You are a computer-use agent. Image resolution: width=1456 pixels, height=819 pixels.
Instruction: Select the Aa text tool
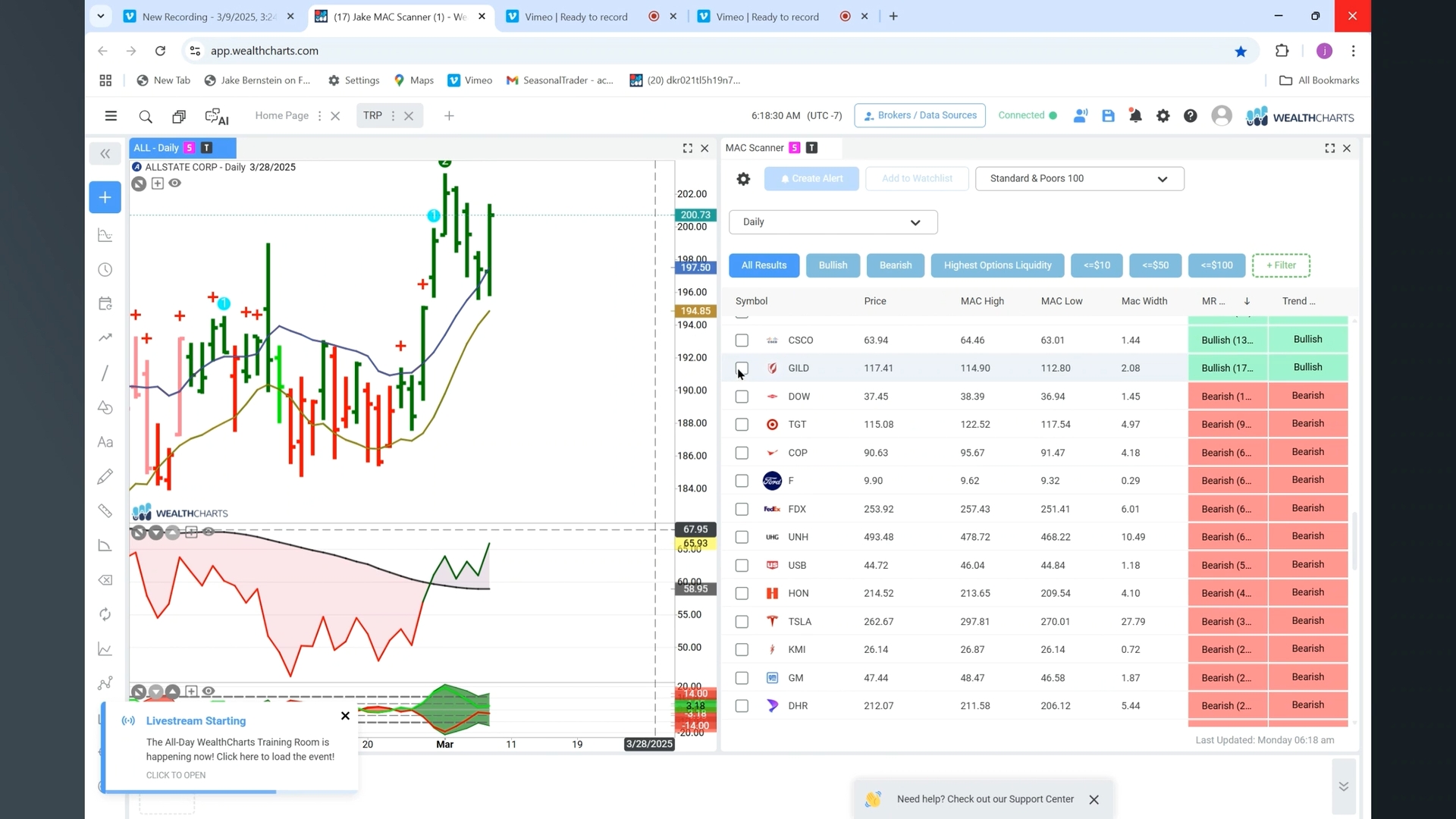coord(105,442)
